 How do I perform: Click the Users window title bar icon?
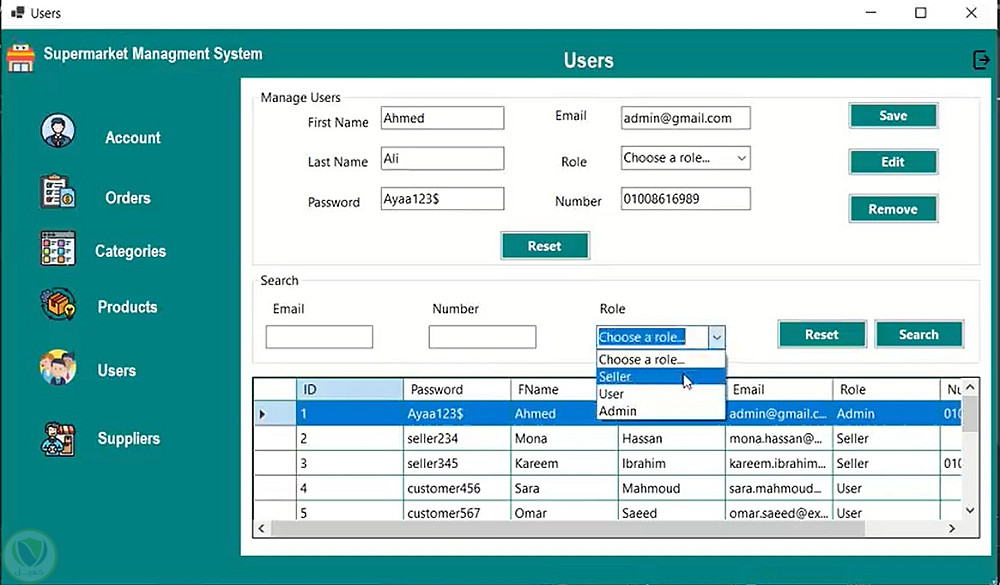coord(18,12)
